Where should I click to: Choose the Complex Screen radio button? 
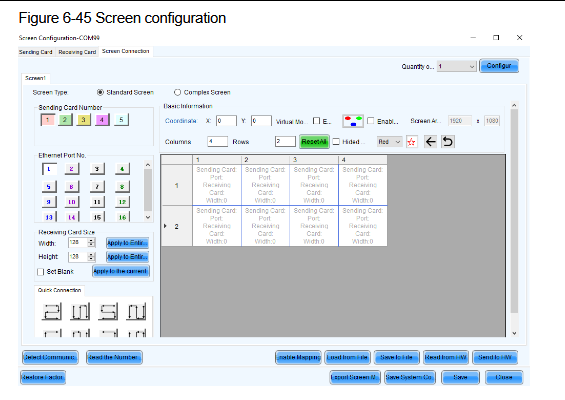click(177, 92)
